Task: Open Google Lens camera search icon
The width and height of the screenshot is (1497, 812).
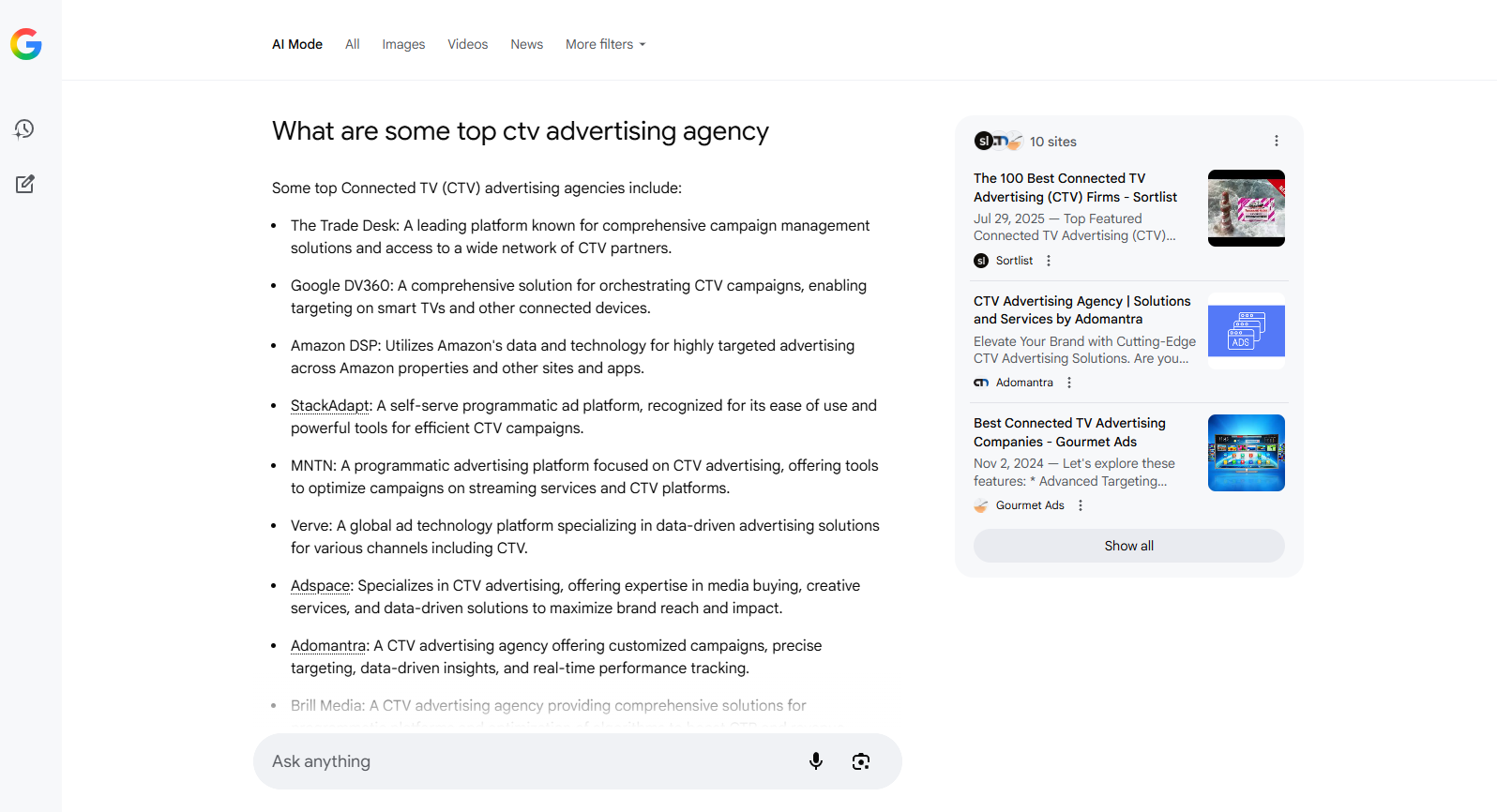Action: click(861, 761)
